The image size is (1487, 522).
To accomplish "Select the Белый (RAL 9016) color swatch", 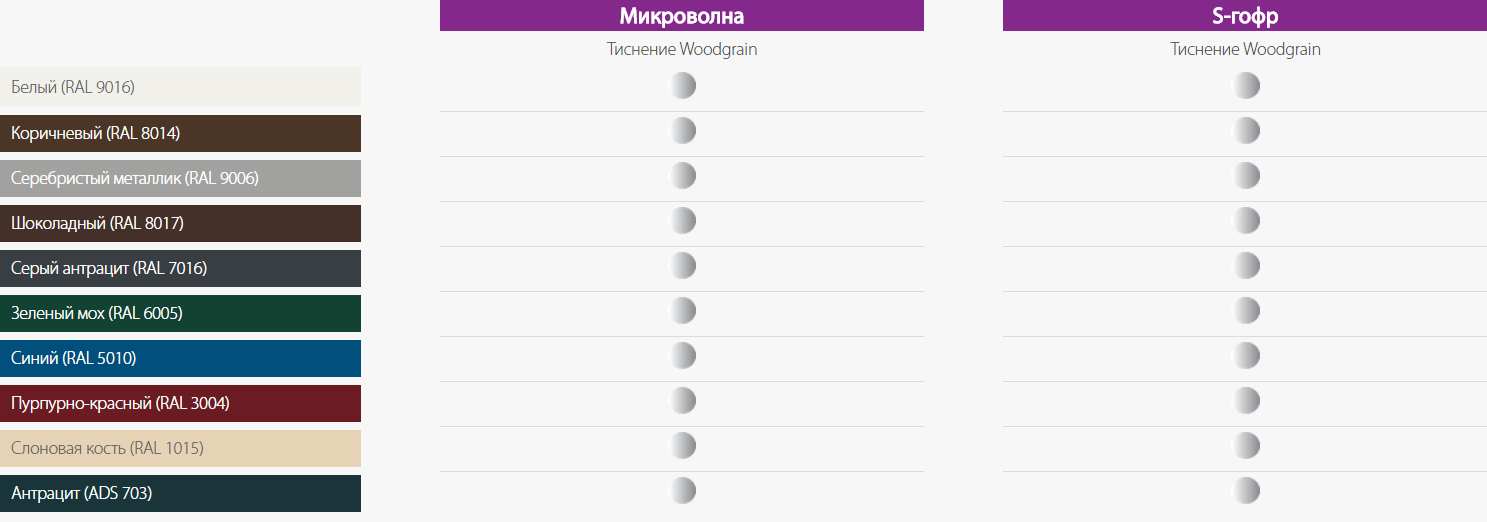I will [180, 87].
